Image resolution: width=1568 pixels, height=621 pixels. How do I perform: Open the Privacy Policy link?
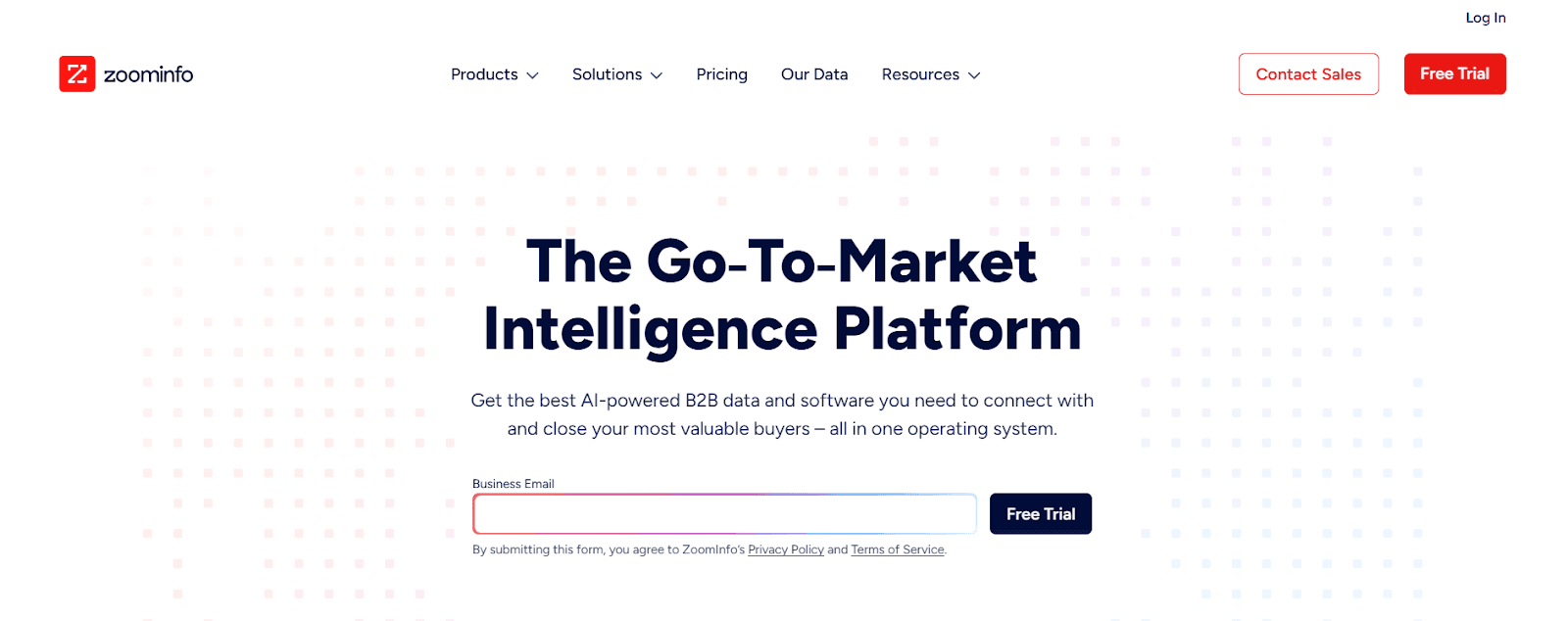pos(785,549)
